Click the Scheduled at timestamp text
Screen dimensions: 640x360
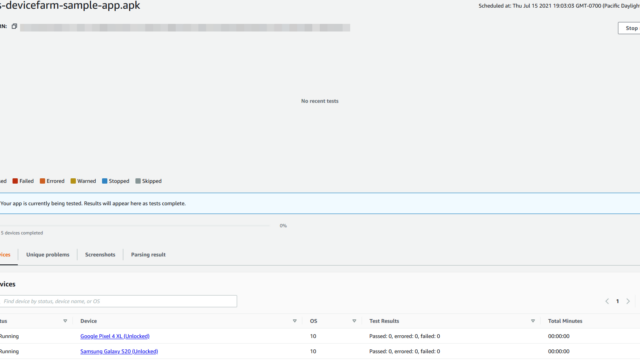point(559,6)
